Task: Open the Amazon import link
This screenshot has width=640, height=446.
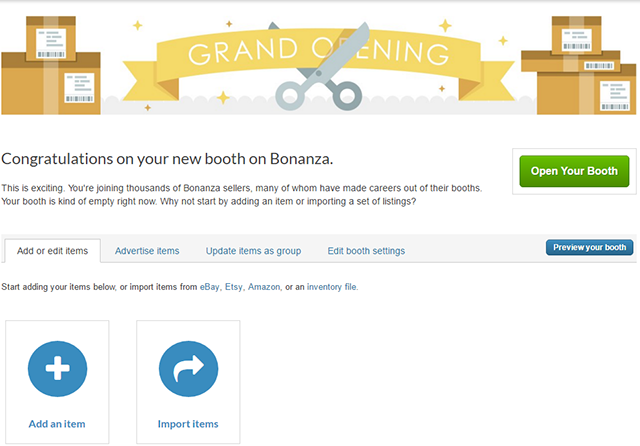Action: pyautogui.click(x=265, y=287)
